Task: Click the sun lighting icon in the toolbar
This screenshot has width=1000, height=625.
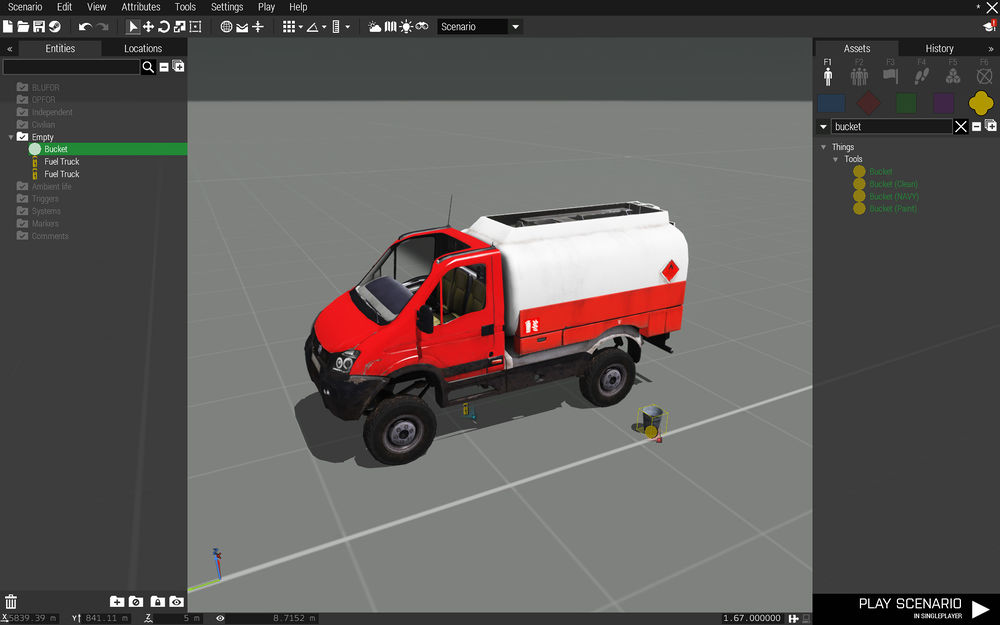Action: 407,26
